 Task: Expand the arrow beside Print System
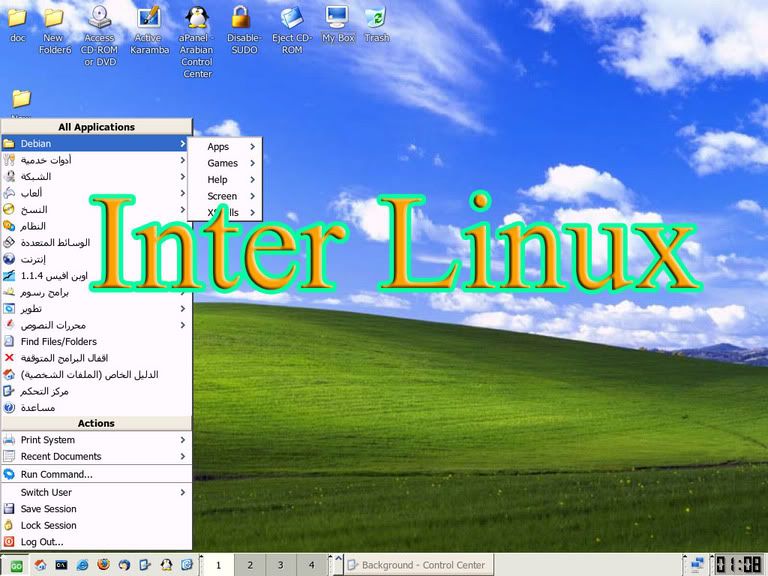(182, 440)
